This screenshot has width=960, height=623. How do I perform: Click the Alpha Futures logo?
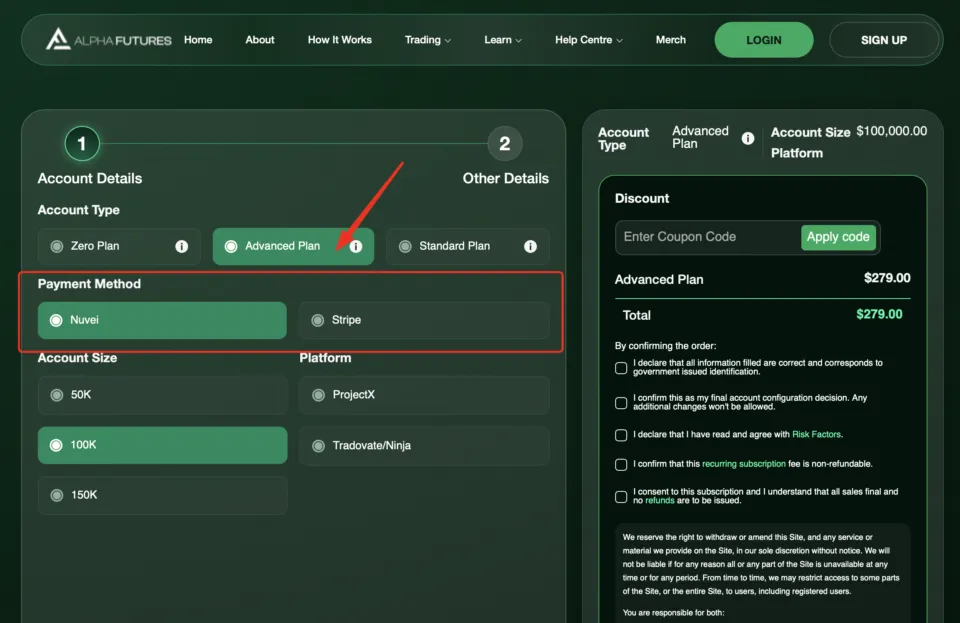click(x=107, y=40)
